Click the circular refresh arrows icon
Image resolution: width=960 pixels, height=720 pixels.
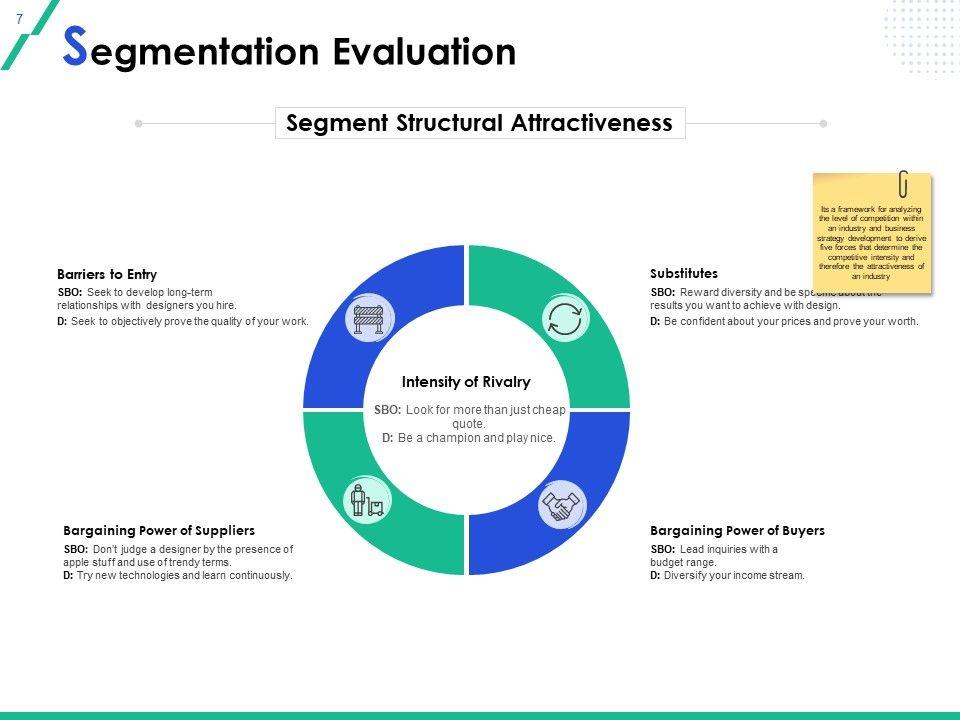coord(565,319)
